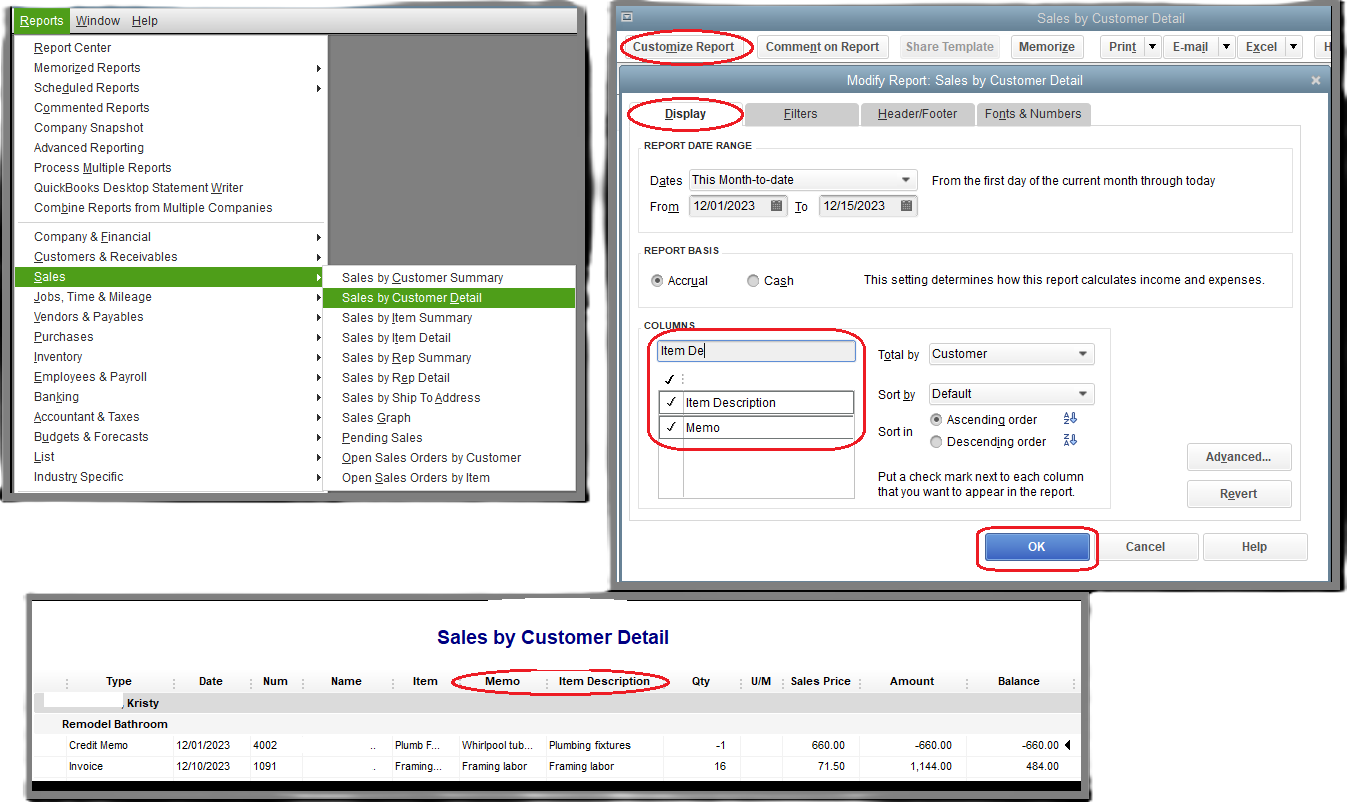The image size is (1347, 802).
Task: Open the calendar for the To date
Action: coord(906,206)
